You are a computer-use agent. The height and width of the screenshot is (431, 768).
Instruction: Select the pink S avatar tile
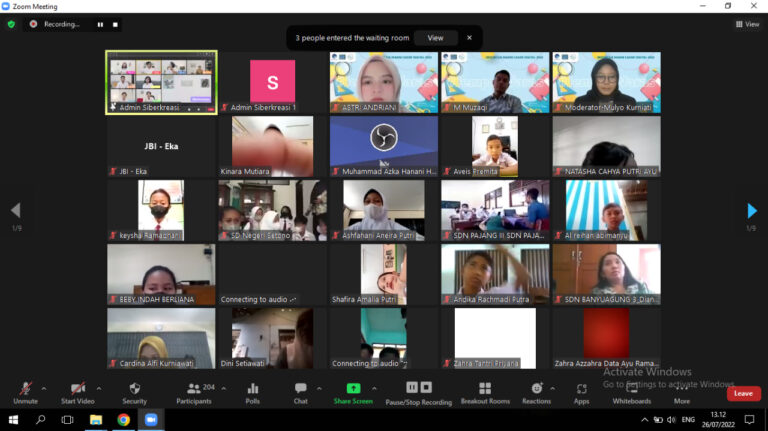coord(272,82)
